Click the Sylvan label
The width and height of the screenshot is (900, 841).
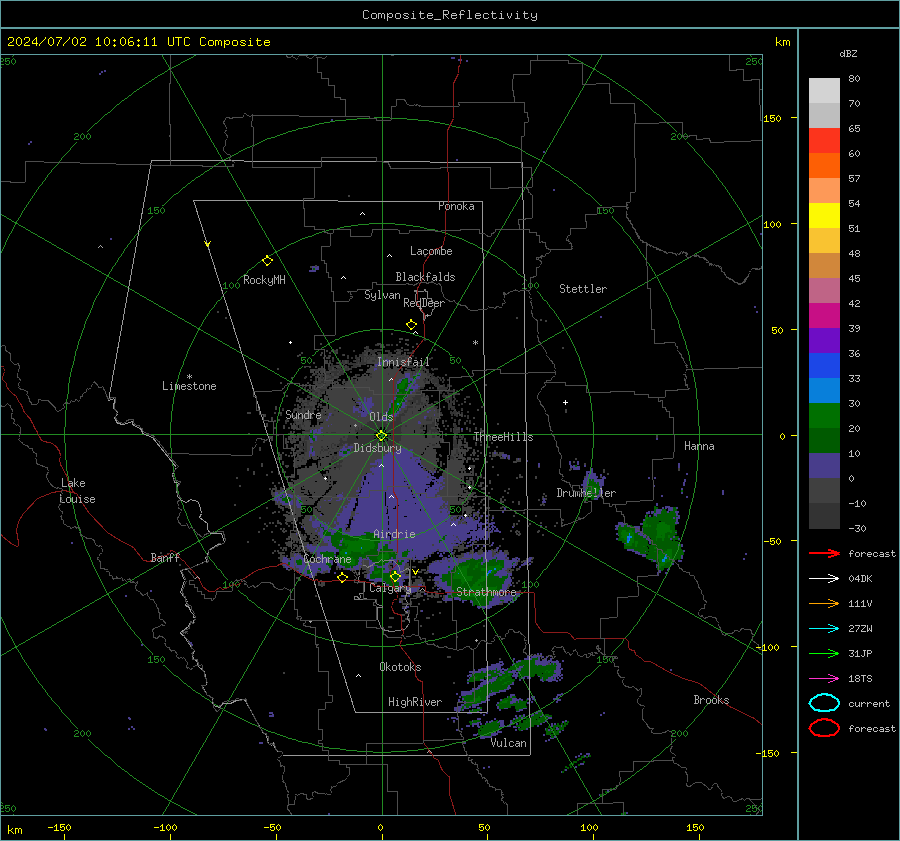[x=382, y=295]
